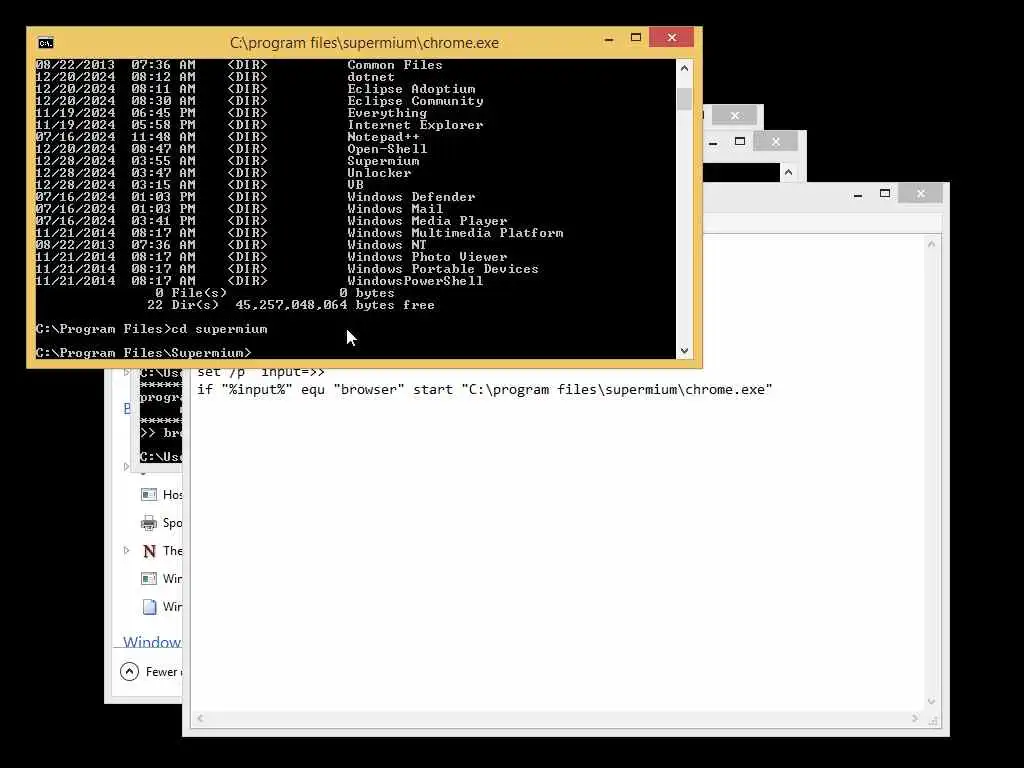
Task: Minimize the Notepad window
Action: 858,194
